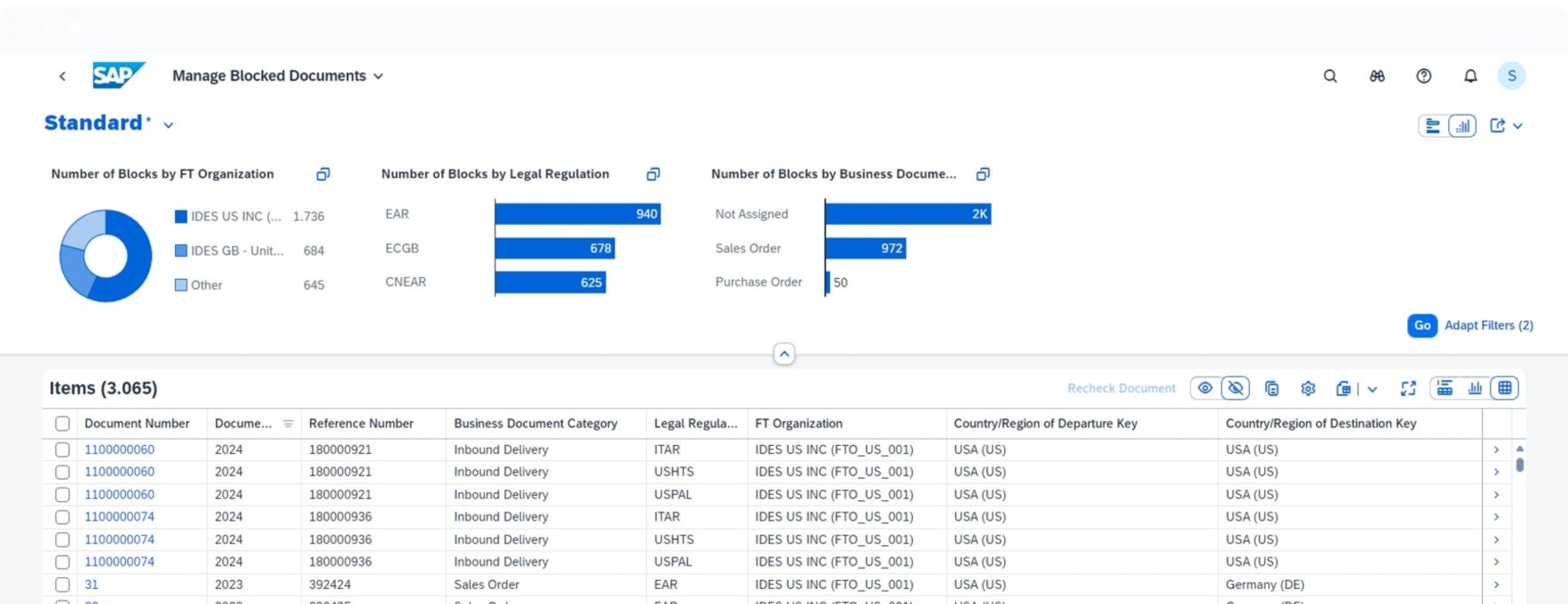Click the binoculars icon in the header

(1377, 76)
